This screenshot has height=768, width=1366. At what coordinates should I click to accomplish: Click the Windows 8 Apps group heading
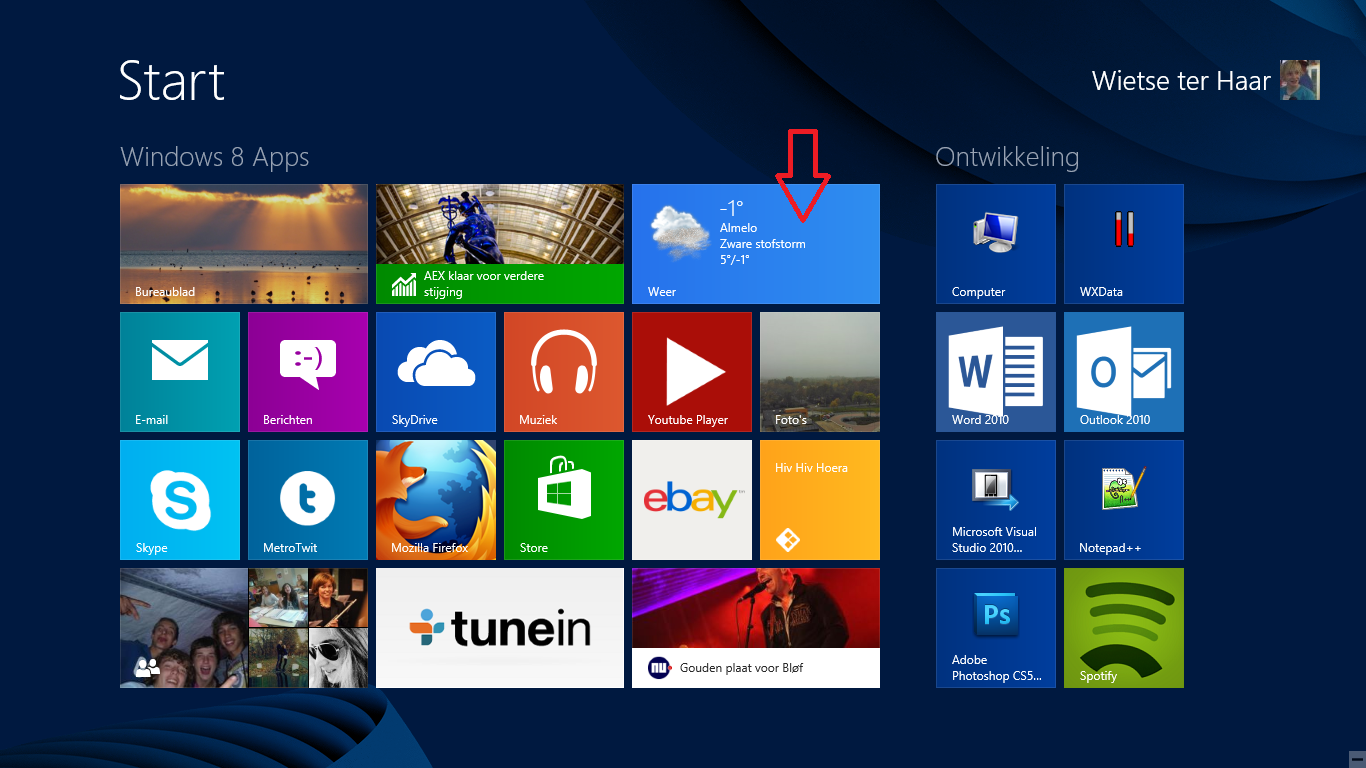tap(215, 158)
